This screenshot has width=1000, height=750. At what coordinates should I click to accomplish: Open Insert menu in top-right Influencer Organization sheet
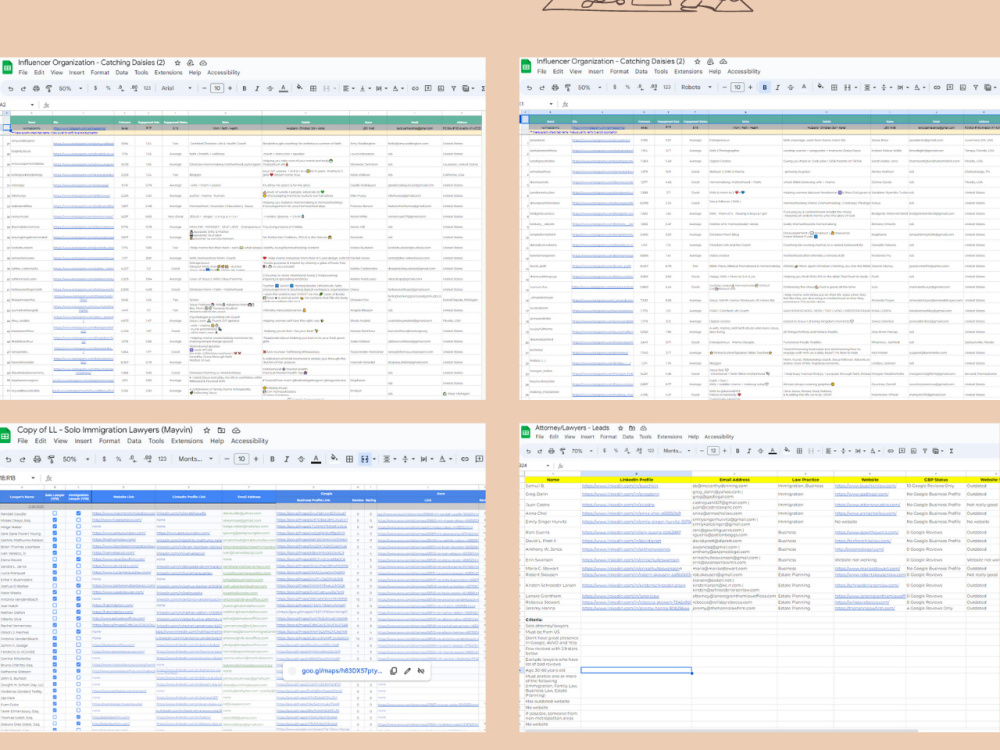point(596,71)
